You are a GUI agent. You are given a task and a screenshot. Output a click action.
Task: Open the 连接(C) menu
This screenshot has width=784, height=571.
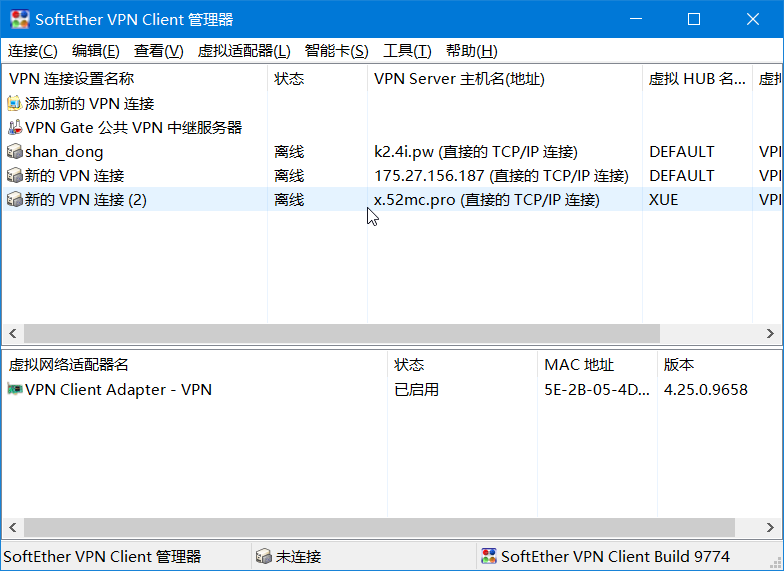(32, 50)
